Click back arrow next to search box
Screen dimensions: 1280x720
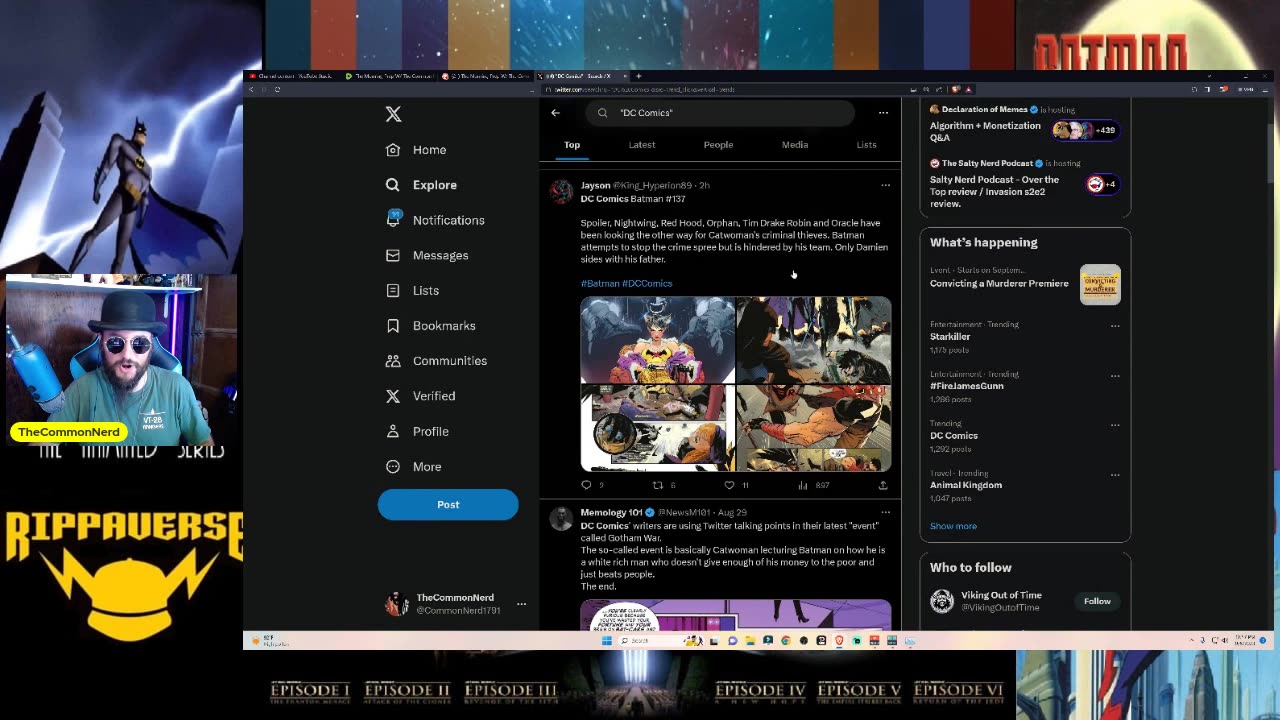pyautogui.click(x=555, y=113)
